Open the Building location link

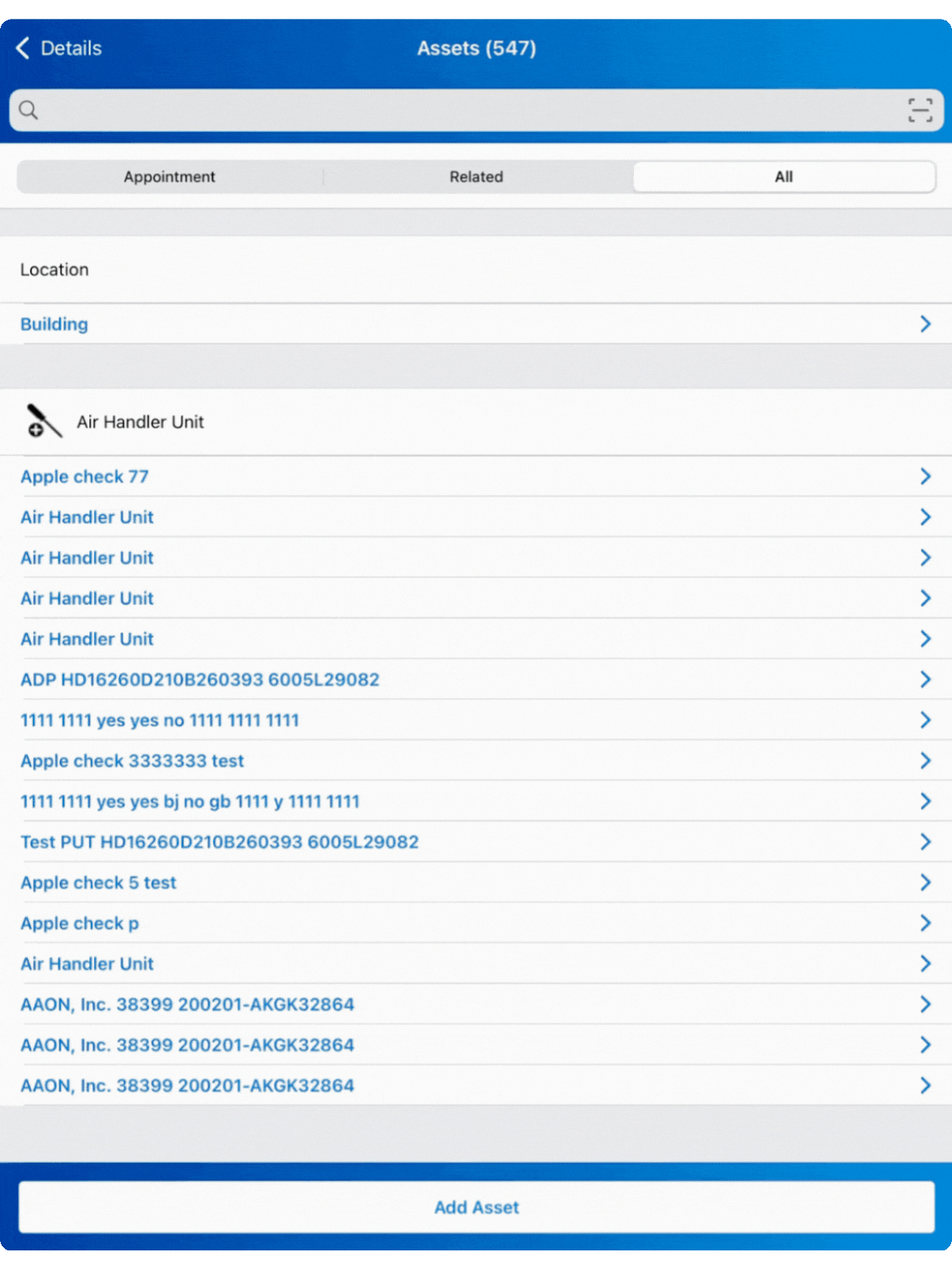(54, 325)
